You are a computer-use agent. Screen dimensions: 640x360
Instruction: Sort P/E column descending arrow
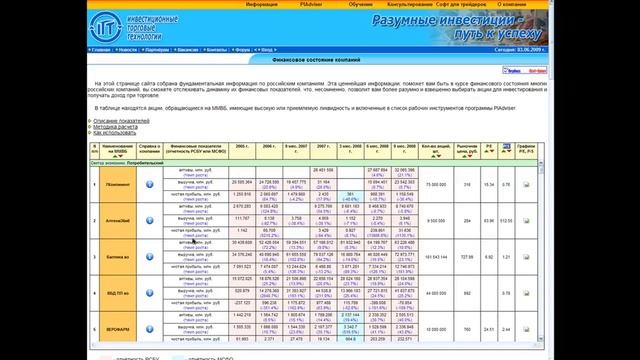pos(492,151)
